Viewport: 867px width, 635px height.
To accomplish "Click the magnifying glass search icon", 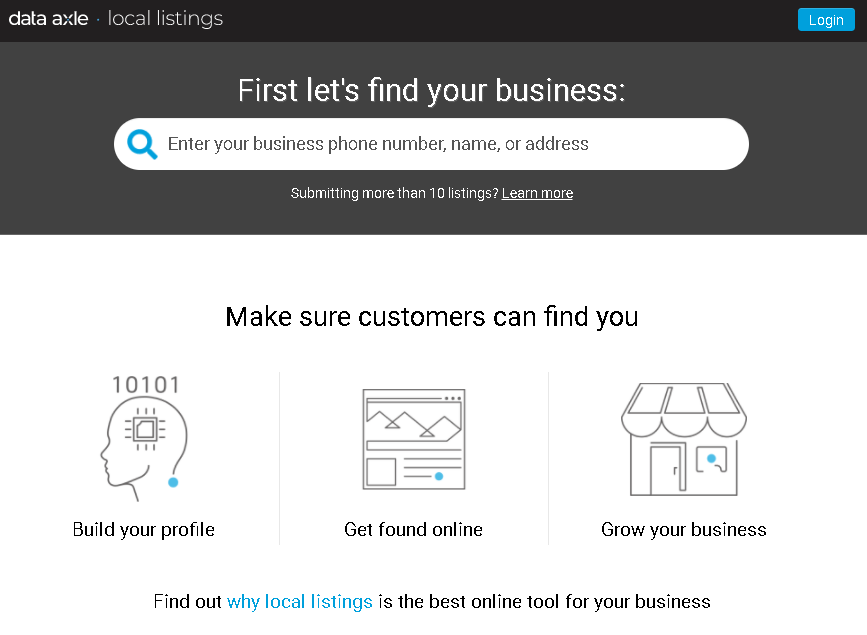I will (x=143, y=144).
